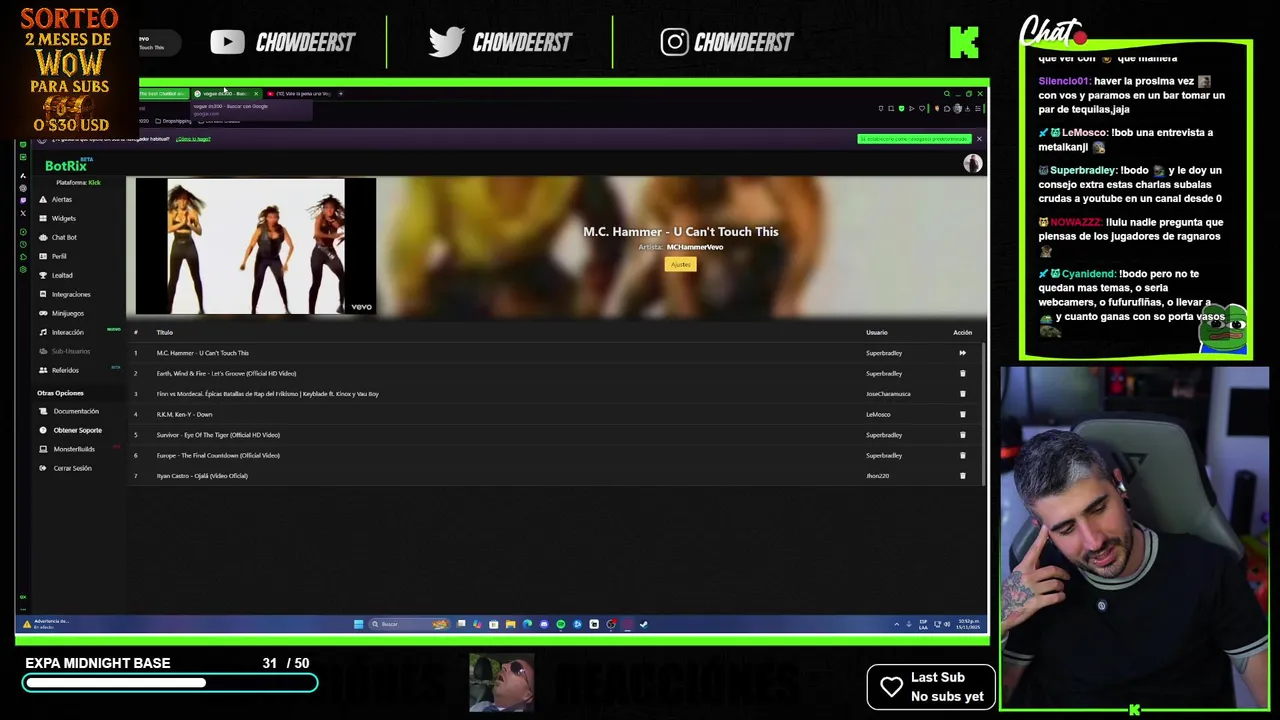
Task: Open the Dropshipping bookmarks folder
Action: click(x=174, y=121)
